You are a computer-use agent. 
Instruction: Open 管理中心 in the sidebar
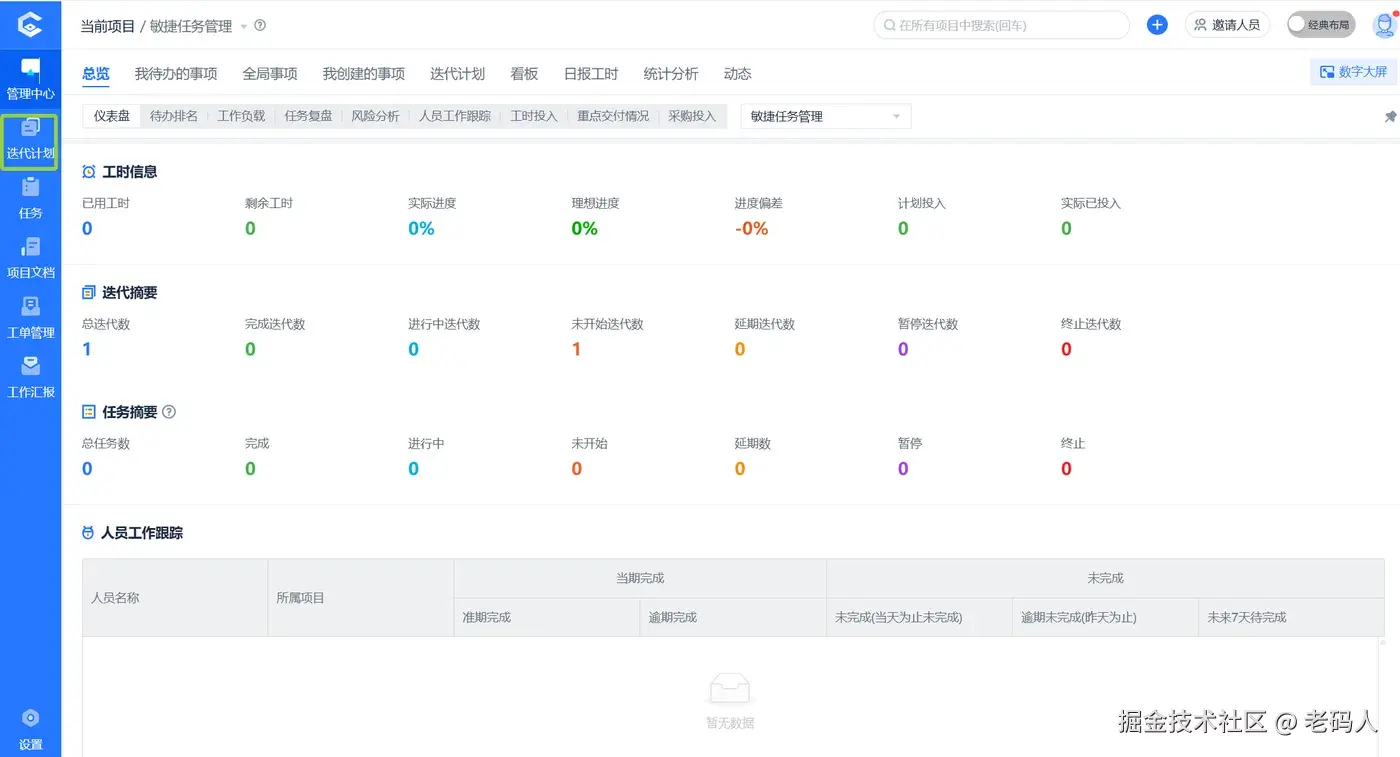pyautogui.click(x=30, y=79)
